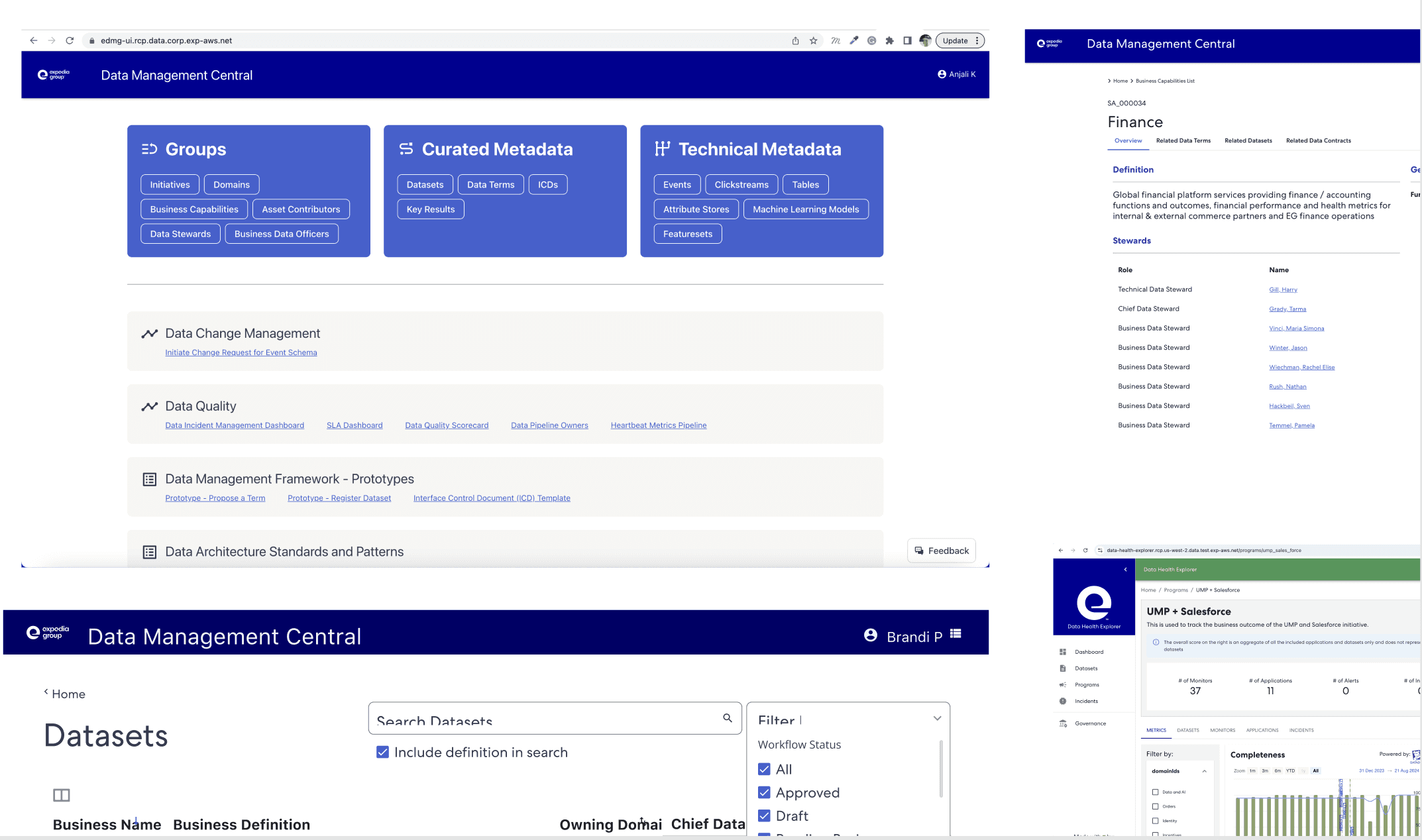This screenshot has height=840, width=1422.
Task: Click the edmg-ui address bar URL
Action: tap(166, 40)
